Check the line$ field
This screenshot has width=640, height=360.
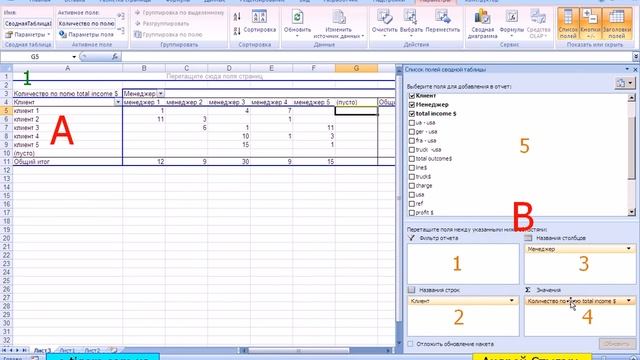point(411,168)
